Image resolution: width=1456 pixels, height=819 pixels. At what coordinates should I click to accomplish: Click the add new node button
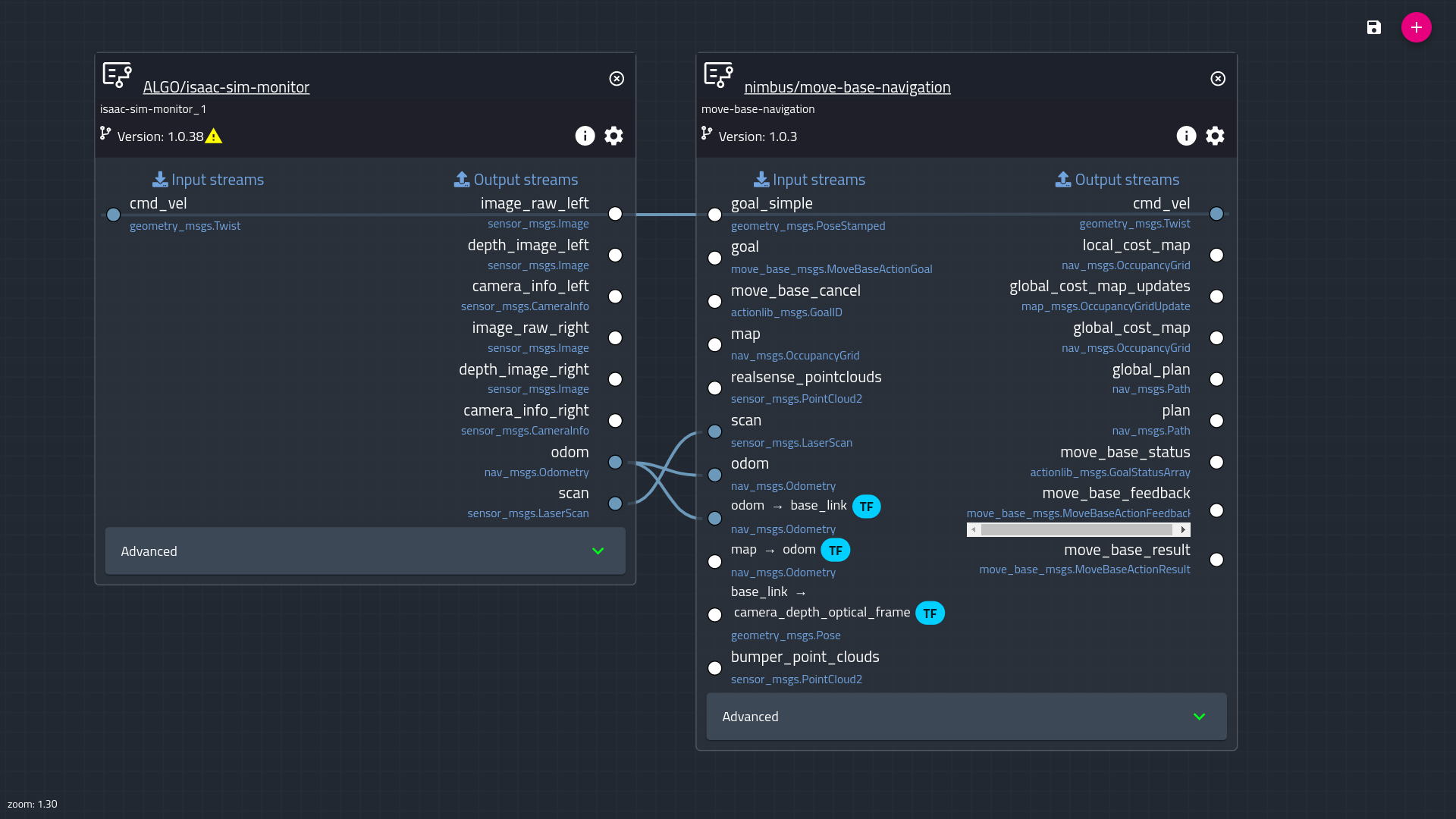[1416, 27]
